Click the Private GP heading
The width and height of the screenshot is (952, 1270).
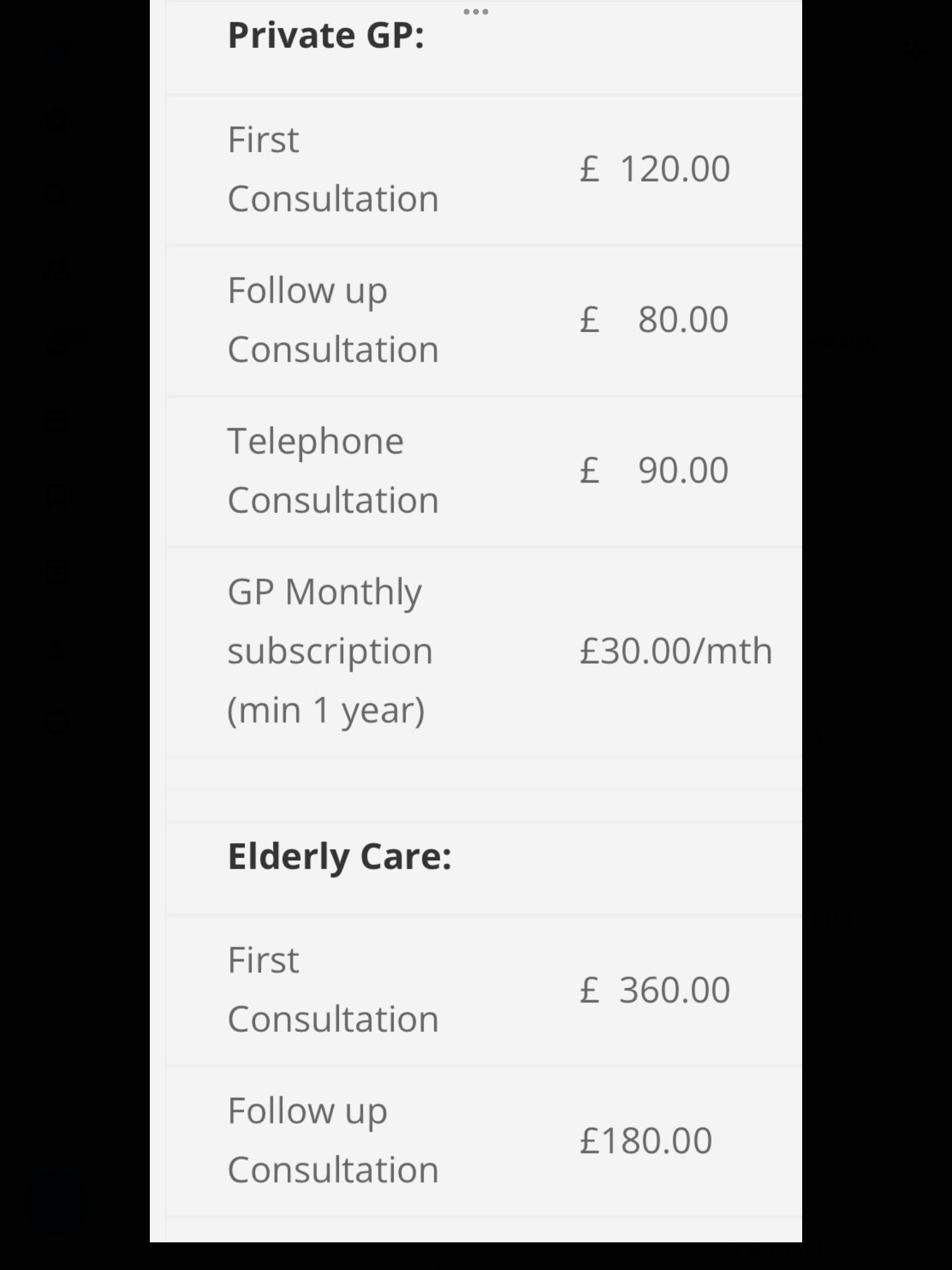pos(326,35)
